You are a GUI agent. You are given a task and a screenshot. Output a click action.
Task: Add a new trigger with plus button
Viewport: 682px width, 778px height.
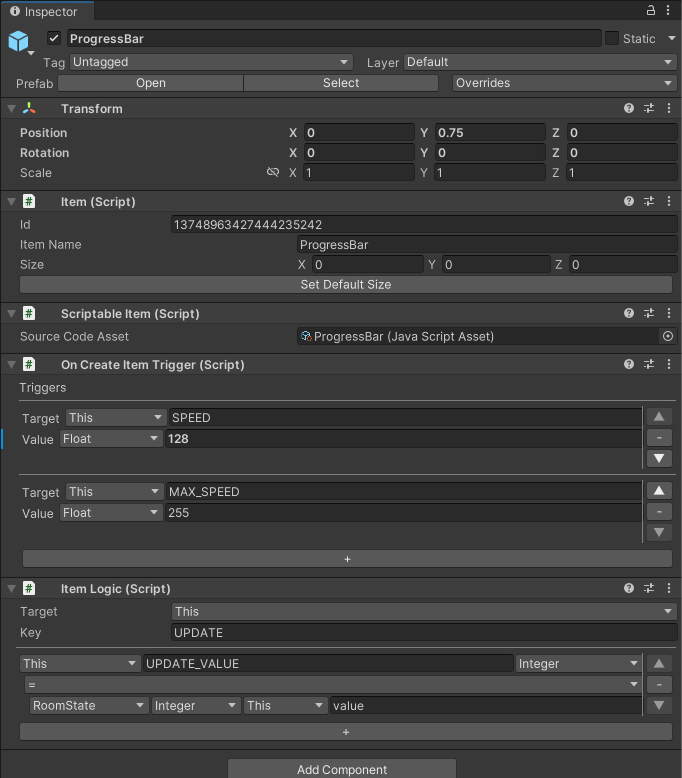pyautogui.click(x=347, y=559)
